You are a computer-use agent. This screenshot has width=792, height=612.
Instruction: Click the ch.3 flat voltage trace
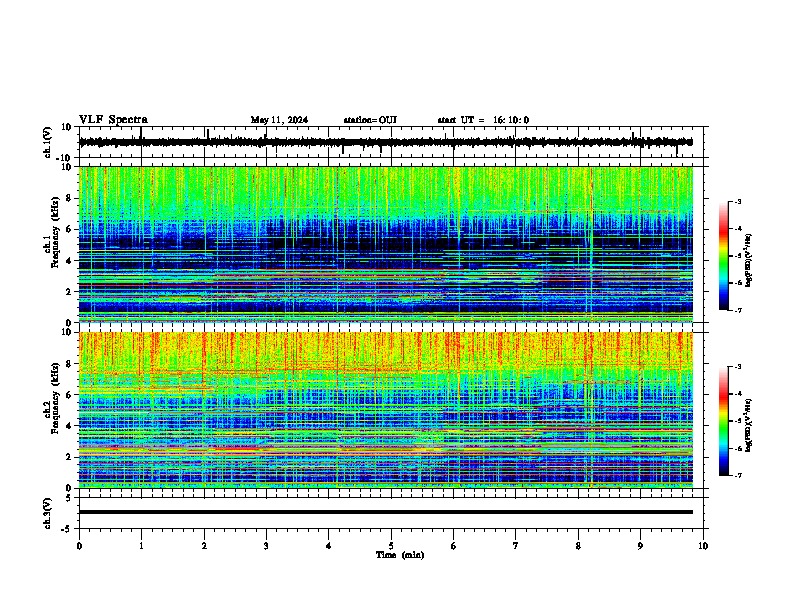[385, 512]
